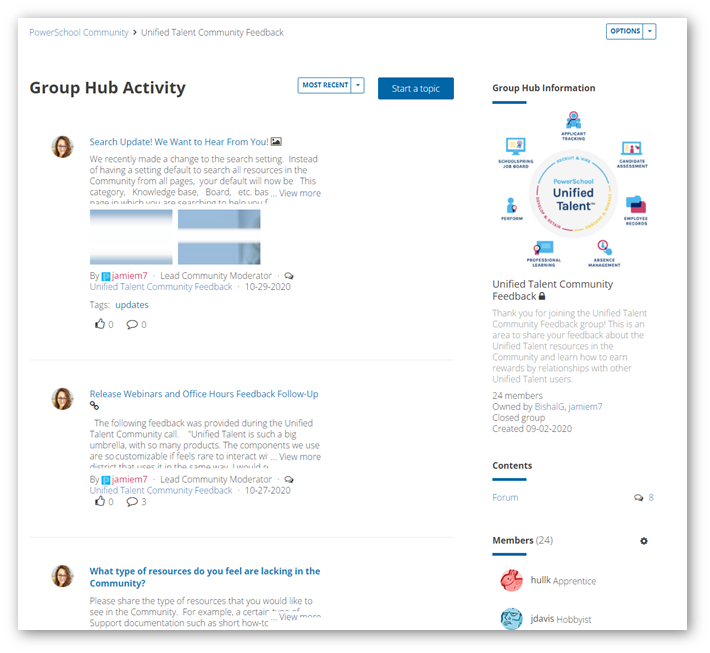
Task: Open Search Update! We Want to Hear topic
Action: (179, 142)
